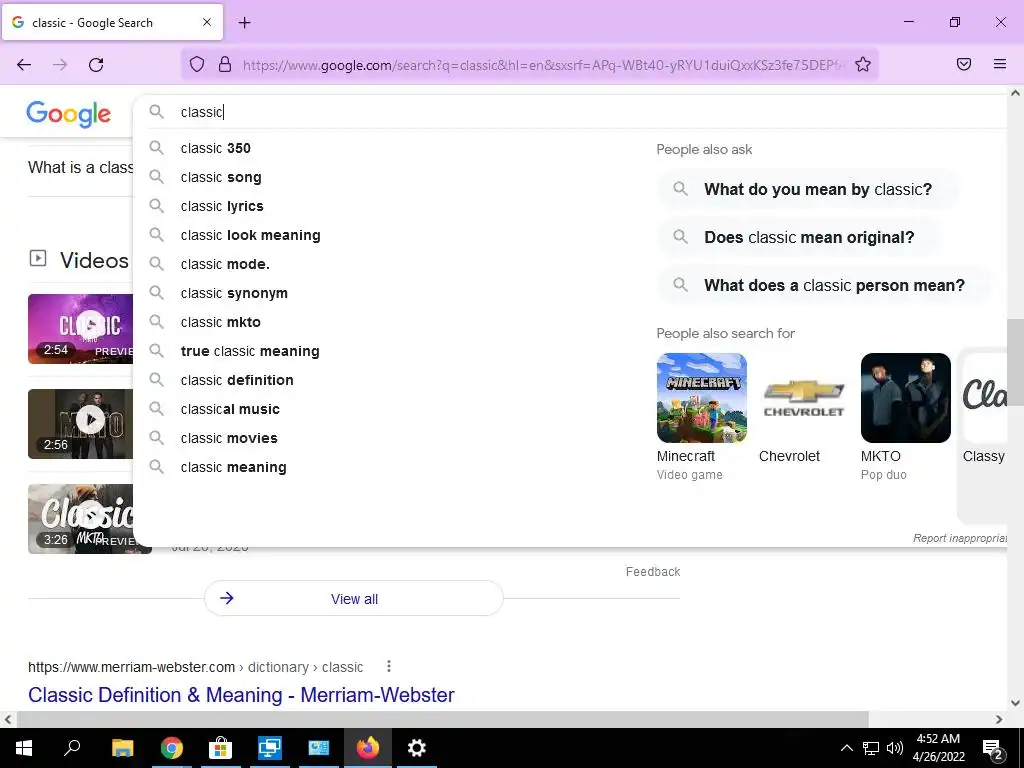Screen dimensions: 1024x768
Task: Play the 2:56 MKTO video thumbnail
Action: point(80,424)
